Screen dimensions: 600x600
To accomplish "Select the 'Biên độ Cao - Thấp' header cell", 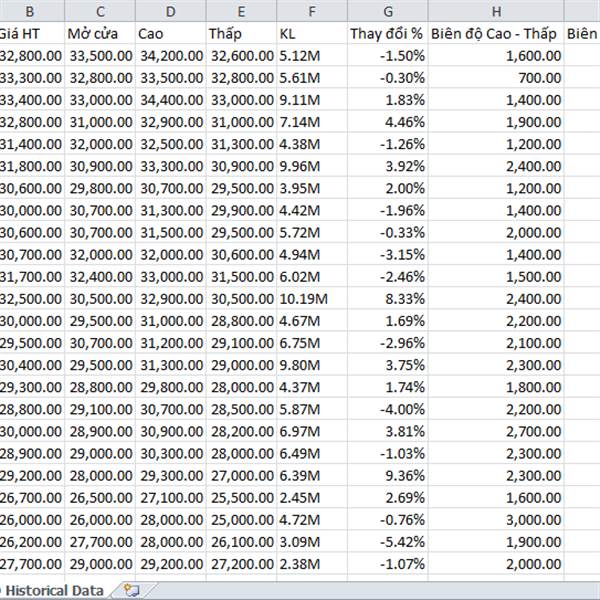I will (x=496, y=34).
